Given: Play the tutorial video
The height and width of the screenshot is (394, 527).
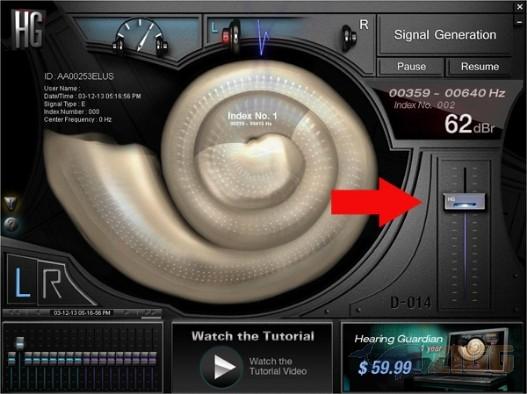Looking at the screenshot, I should (x=221, y=367).
